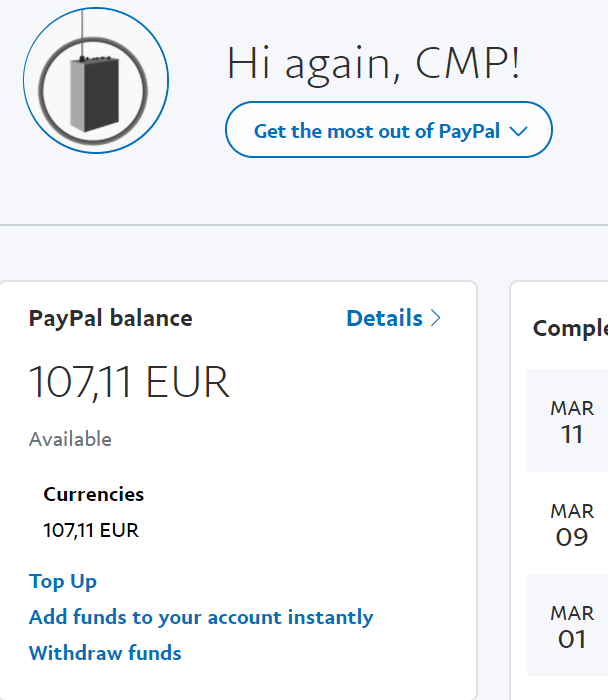This screenshot has height=700, width=608.
Task: Click the Available label under the balance
Action: 70,439
